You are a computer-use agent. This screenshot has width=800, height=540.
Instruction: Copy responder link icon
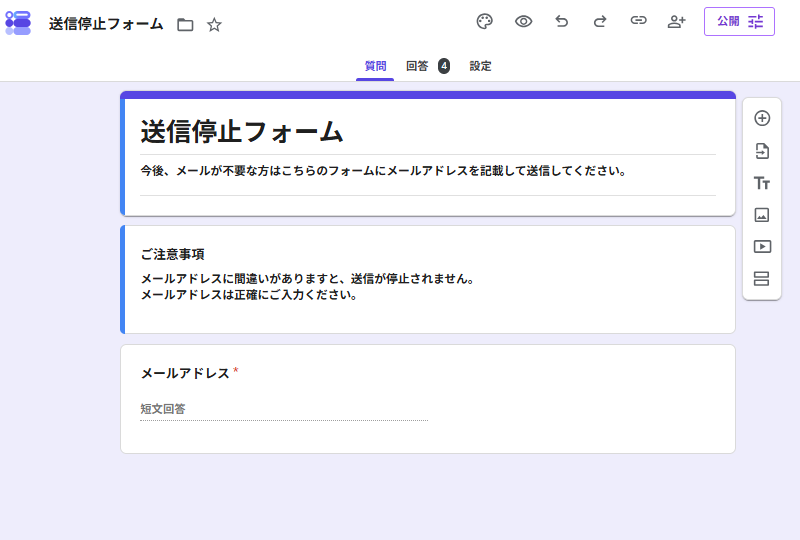(x=638, y=20)
